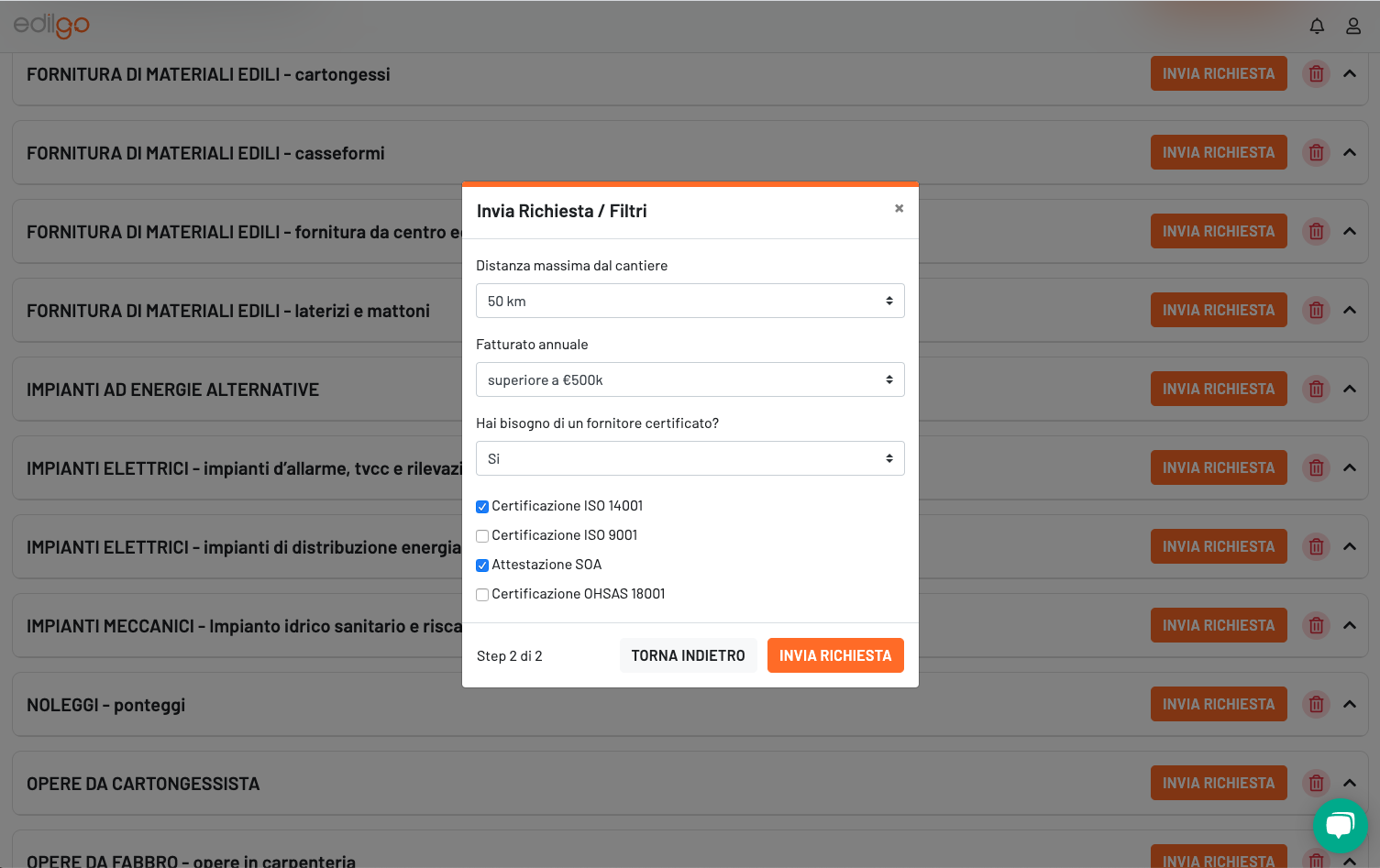Open the certified supplier Si dropdown
The width and height of the screenshot is (1380, 868).
click(690, 458)
